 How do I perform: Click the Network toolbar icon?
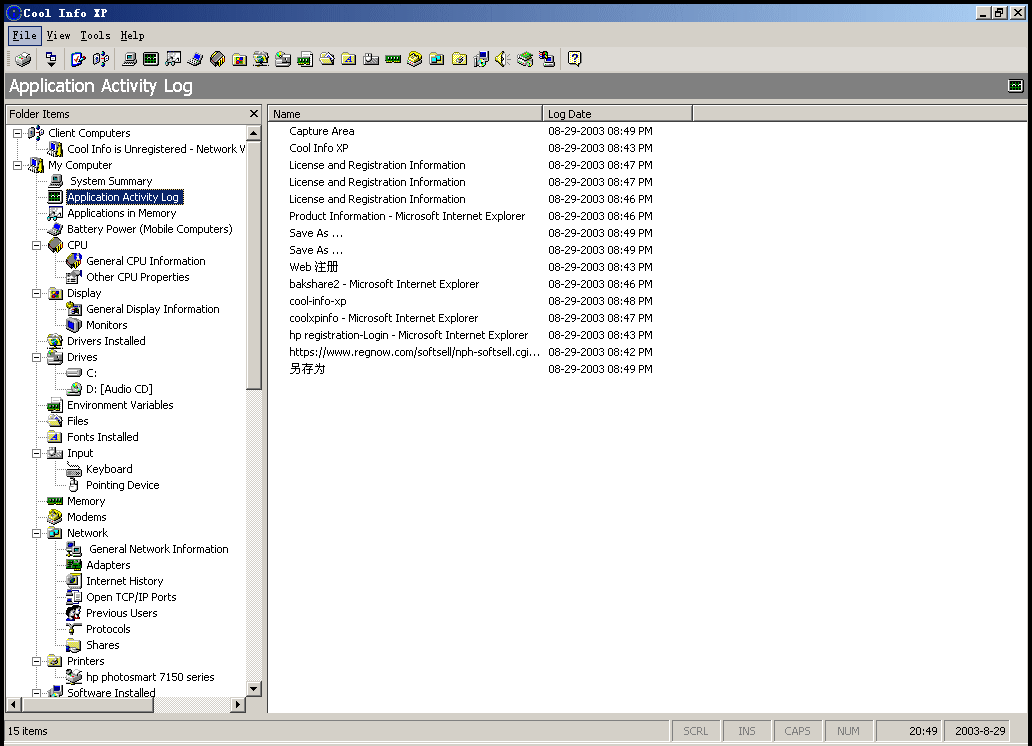[437, 59]
